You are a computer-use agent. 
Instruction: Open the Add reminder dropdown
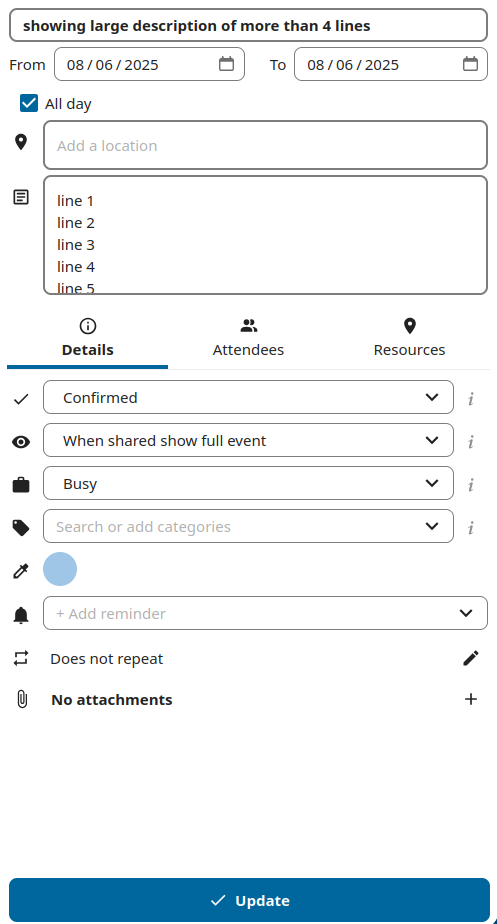click(265, 613)
